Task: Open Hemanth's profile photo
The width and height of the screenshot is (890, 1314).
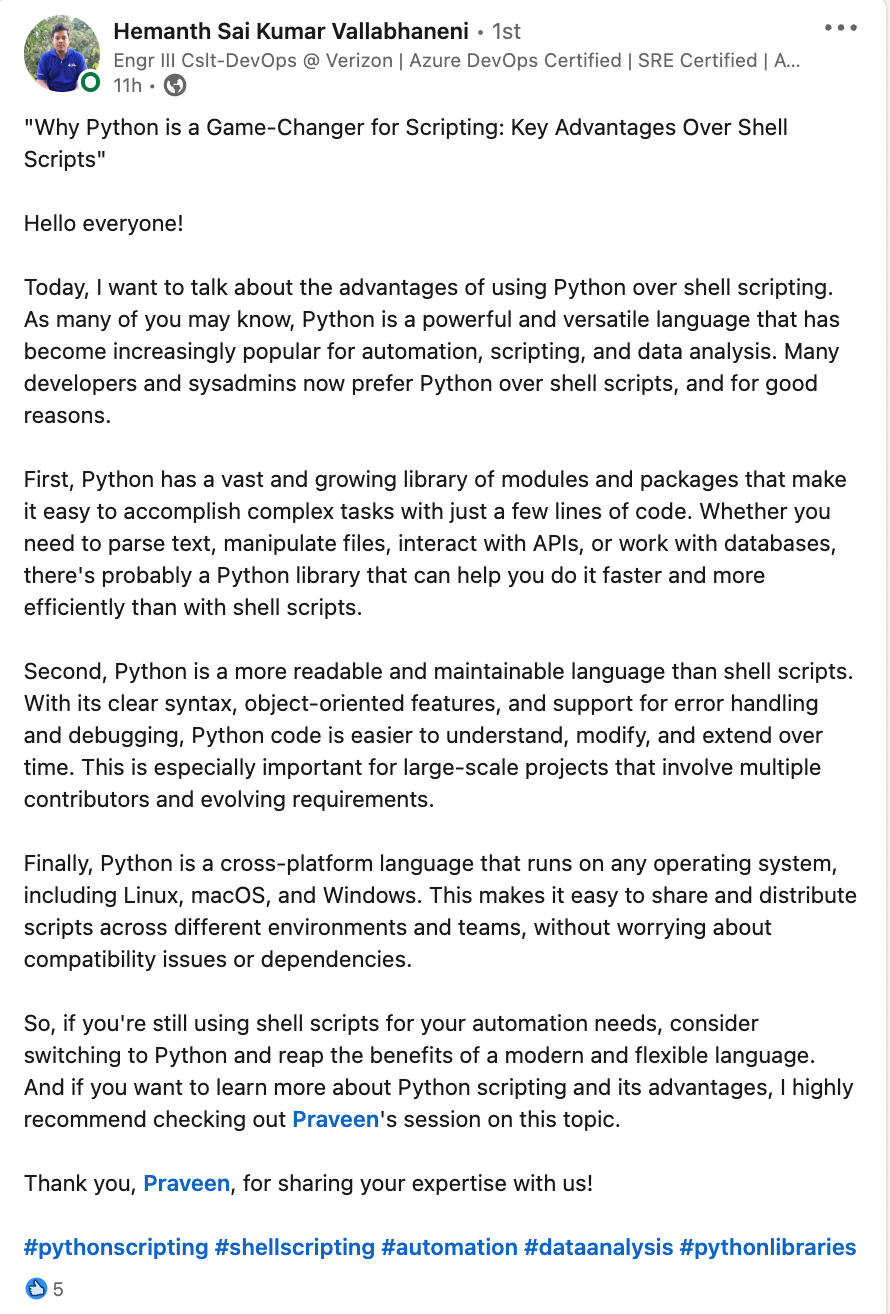Action: click(x=62, y=52)
